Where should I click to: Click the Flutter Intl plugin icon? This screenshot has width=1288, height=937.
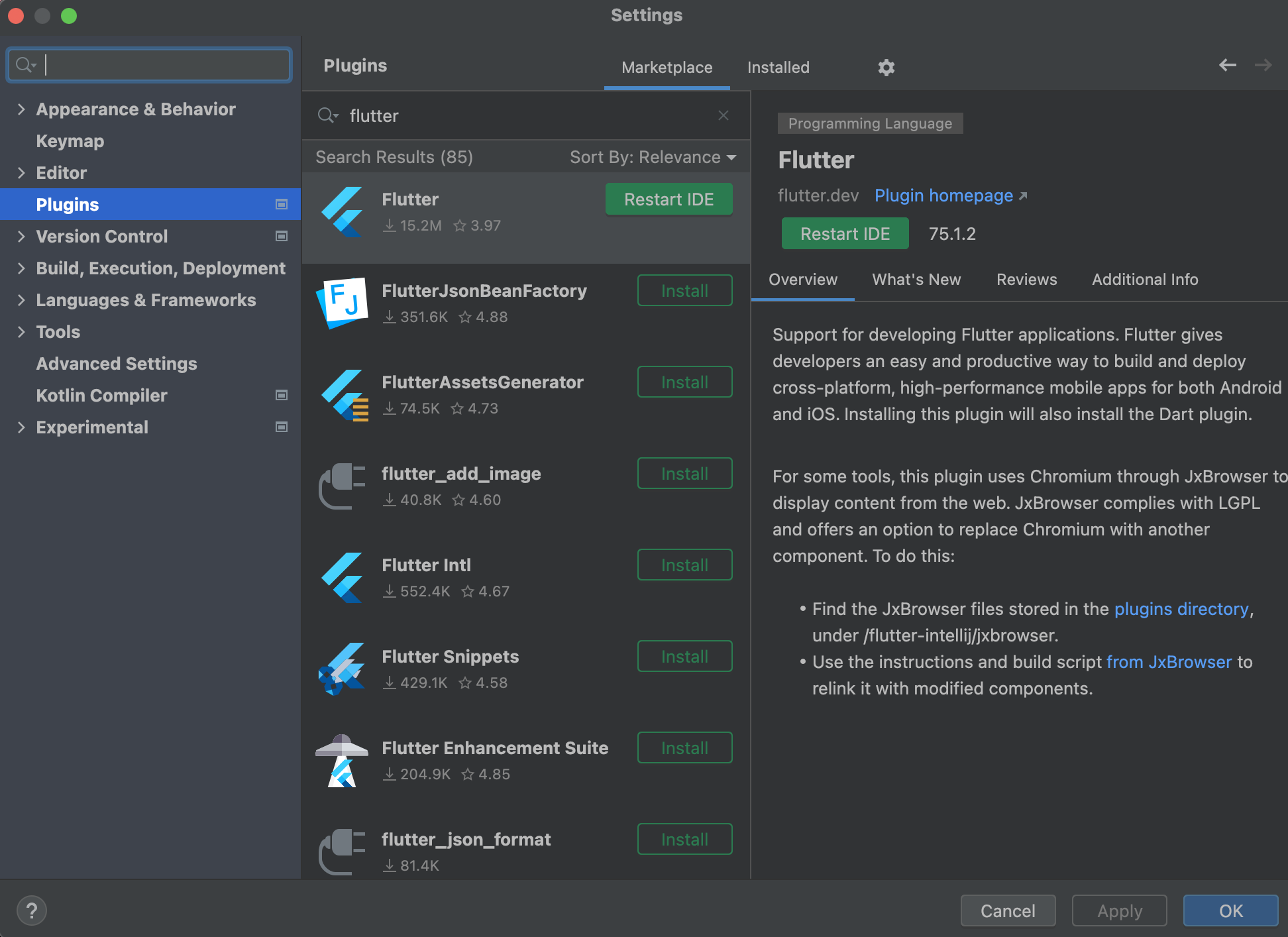(x=343, y=578)
